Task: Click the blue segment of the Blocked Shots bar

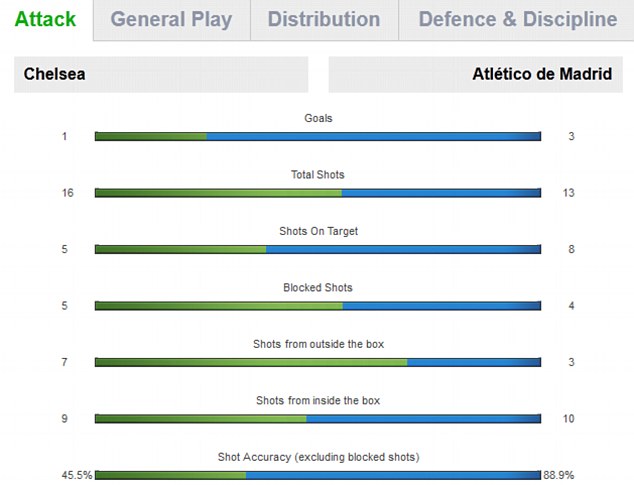Action: click(x=442, y=306)
